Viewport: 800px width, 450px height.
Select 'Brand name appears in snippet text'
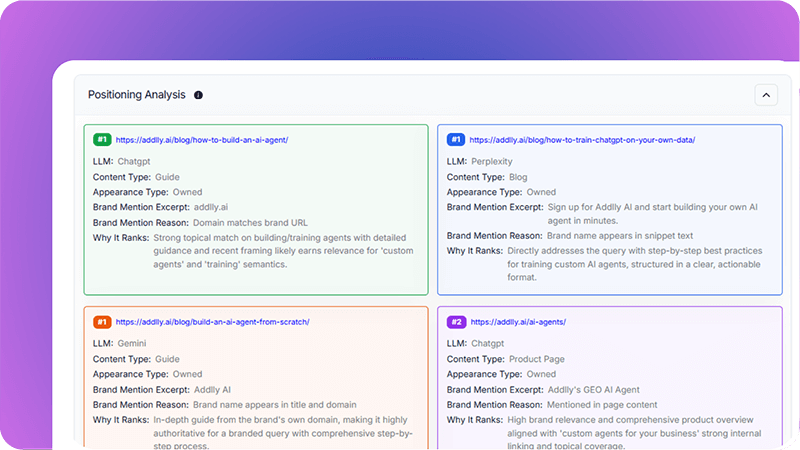click(x=619, y=236)
